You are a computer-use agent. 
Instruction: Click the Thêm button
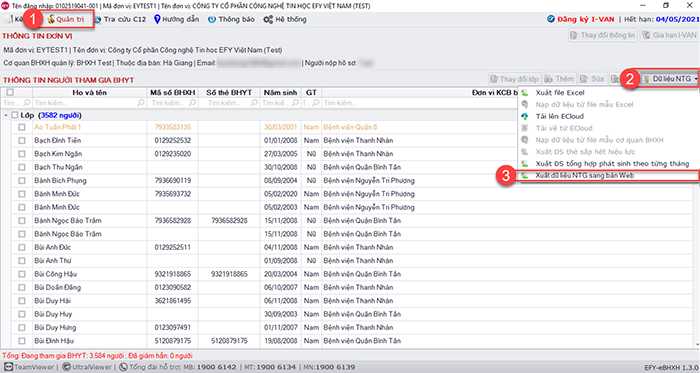[x=559, y=79]
